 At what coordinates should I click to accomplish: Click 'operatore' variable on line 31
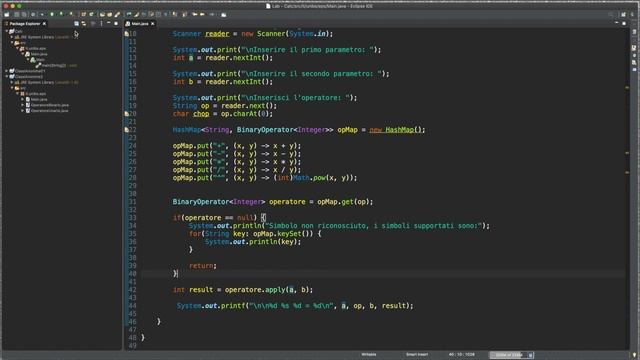[287, 202]
